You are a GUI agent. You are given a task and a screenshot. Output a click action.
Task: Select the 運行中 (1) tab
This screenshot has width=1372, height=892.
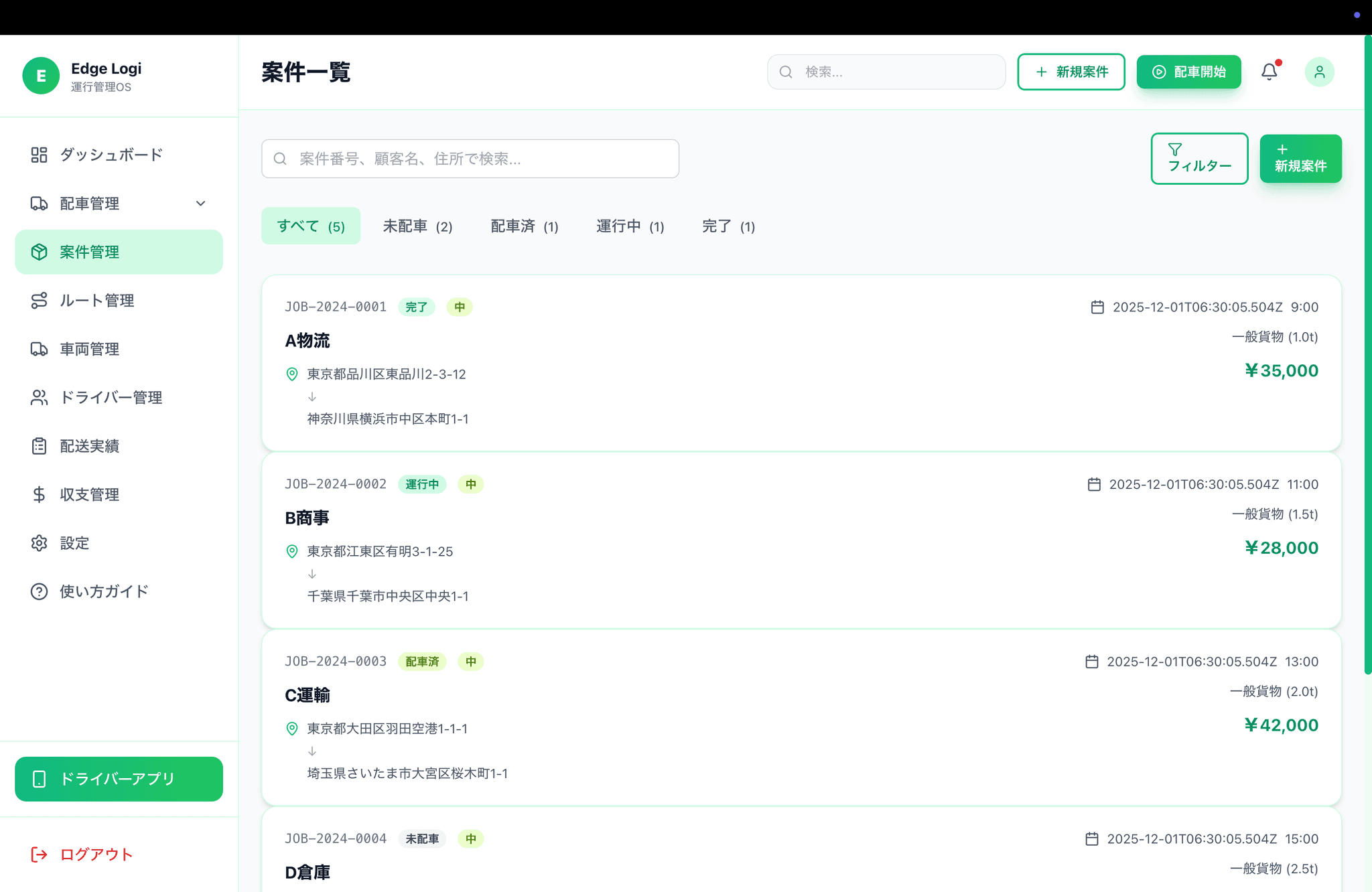(630, 226)
